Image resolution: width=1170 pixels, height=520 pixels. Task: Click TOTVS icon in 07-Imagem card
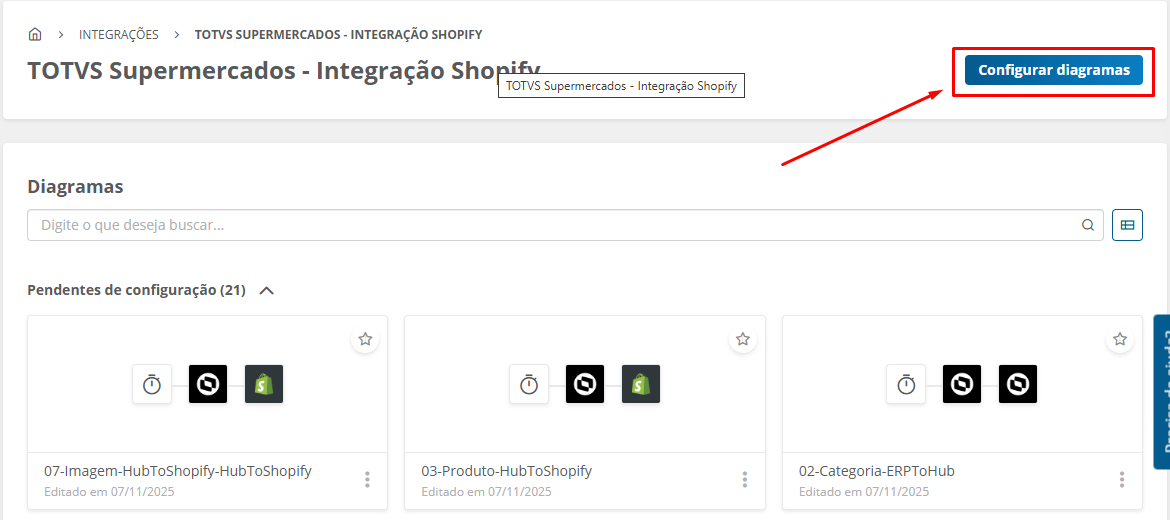pos(207,384)
